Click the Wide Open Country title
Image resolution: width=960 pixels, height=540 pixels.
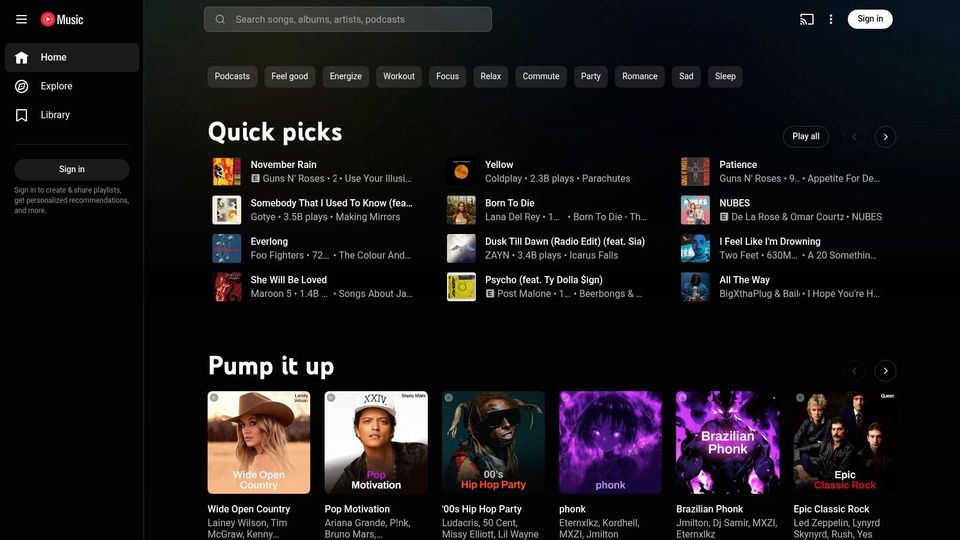click(x=249, y=509)
